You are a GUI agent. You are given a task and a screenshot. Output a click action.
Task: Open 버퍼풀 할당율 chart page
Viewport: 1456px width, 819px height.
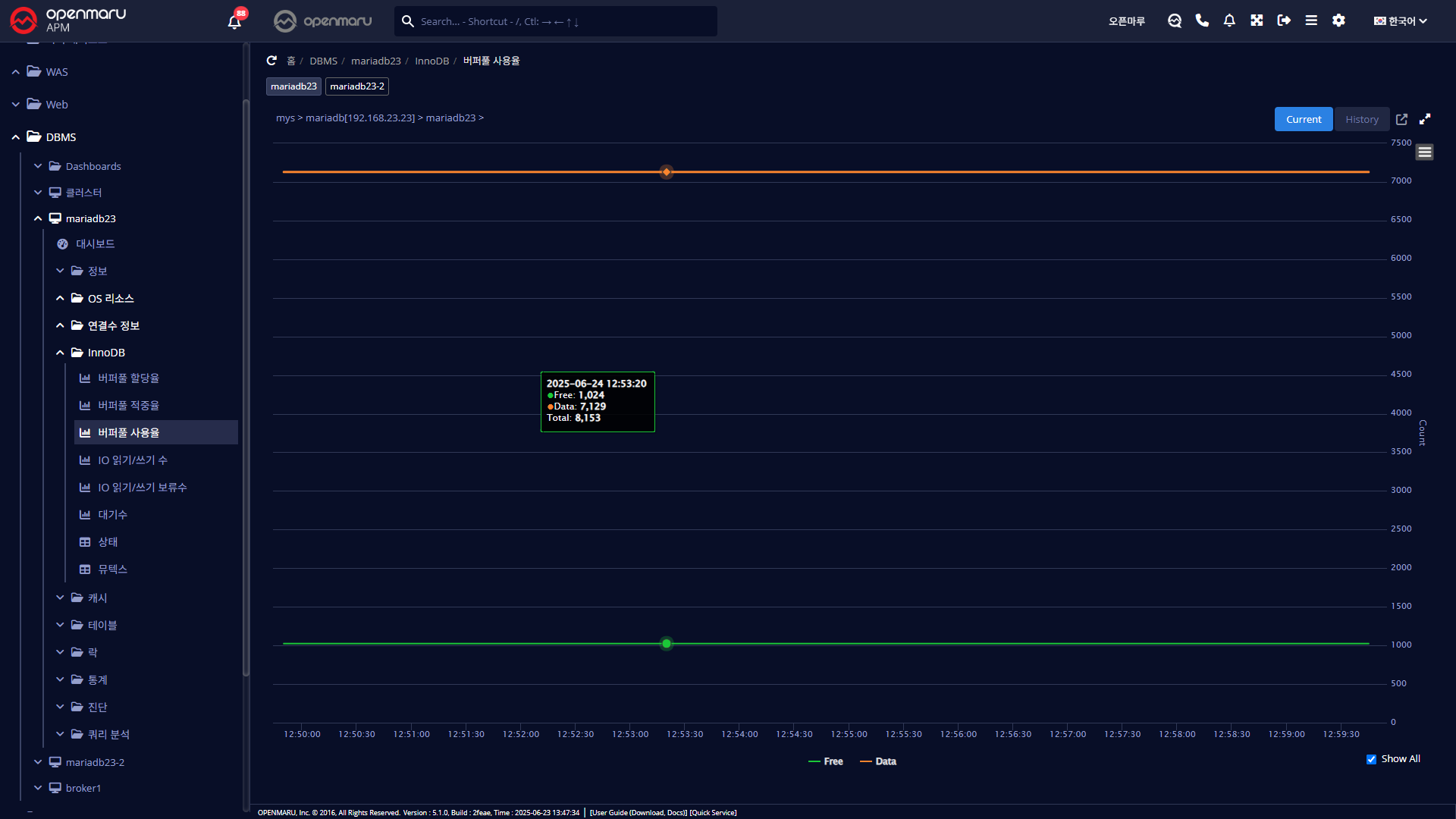pos(128,378)
